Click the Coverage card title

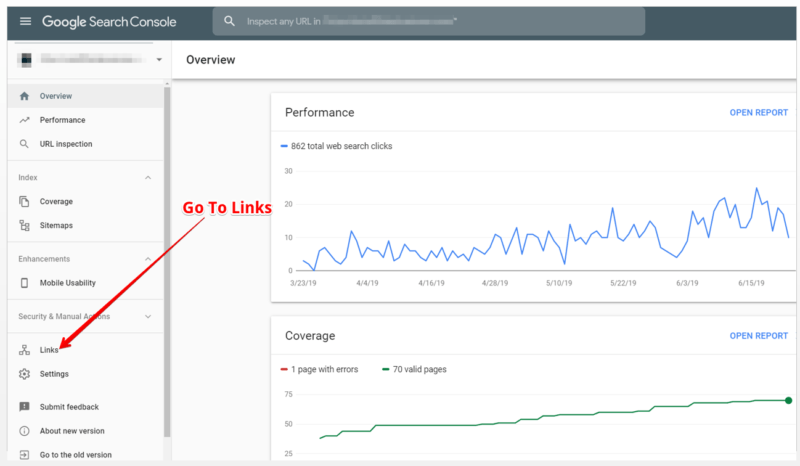pos(310,335)
